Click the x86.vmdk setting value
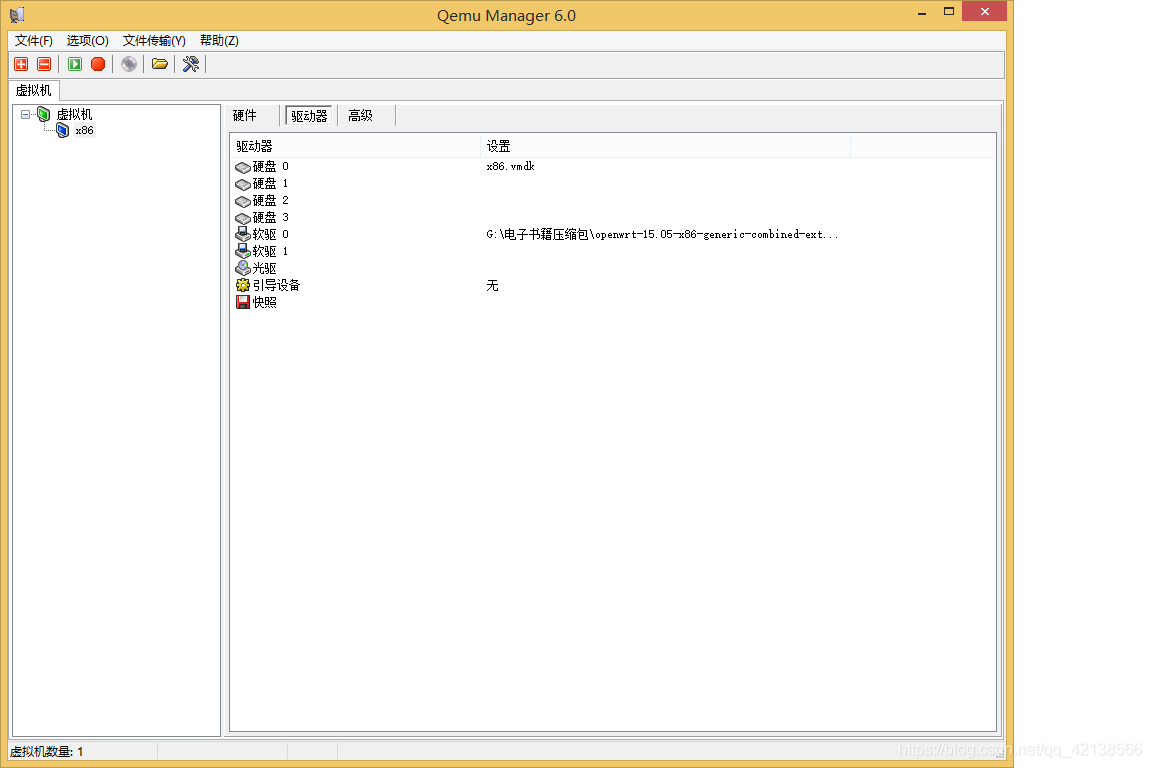 [511, 167]
